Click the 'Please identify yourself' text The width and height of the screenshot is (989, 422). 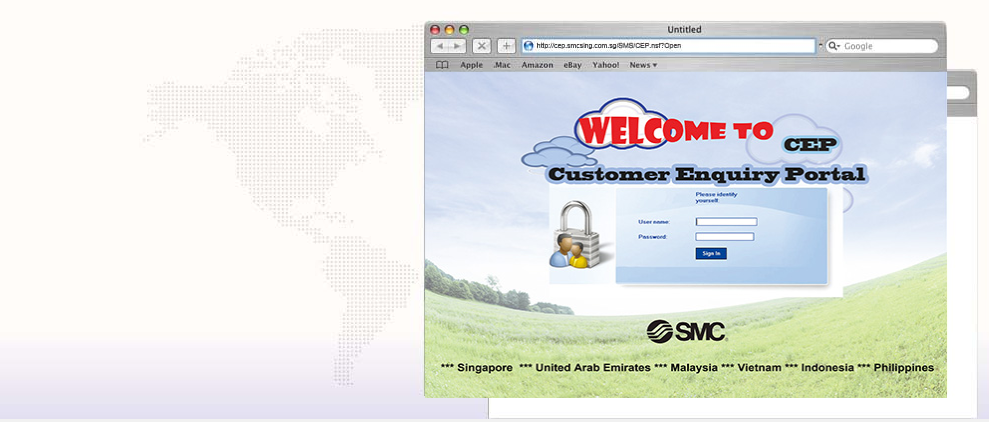pyautogui.click(x=716, y=197)
